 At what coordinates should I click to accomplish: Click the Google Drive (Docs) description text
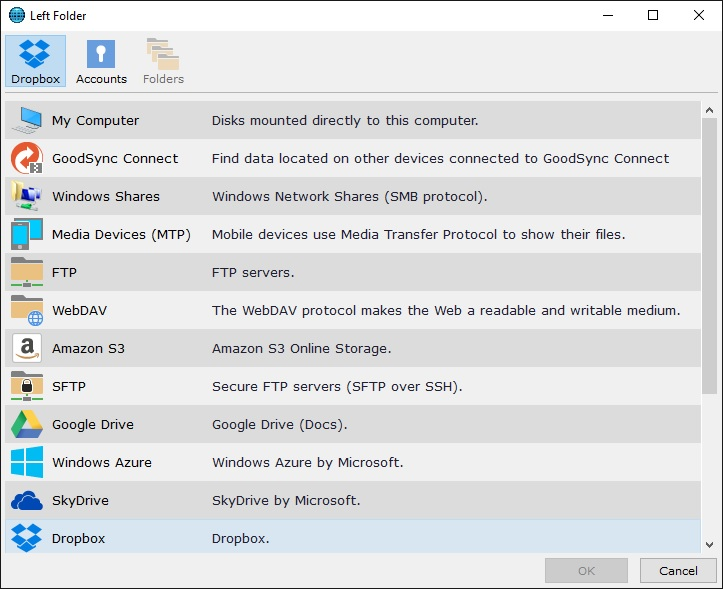click(279, 424)
